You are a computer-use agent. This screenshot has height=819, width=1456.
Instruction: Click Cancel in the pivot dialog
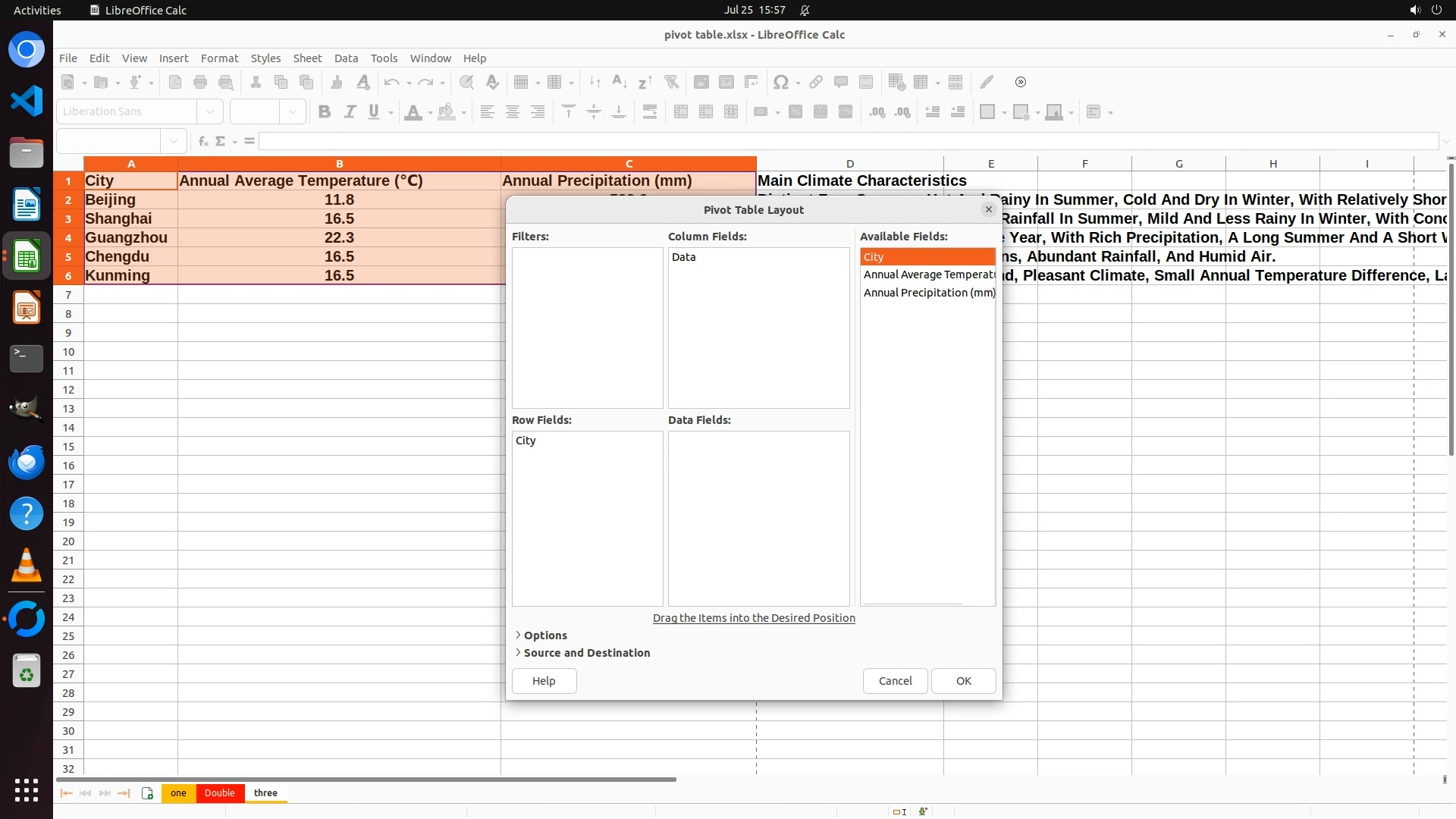(x=895, y=681)
